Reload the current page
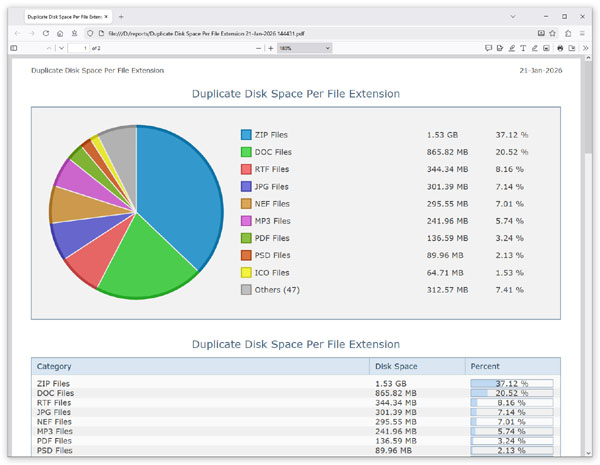 point(46,33)
